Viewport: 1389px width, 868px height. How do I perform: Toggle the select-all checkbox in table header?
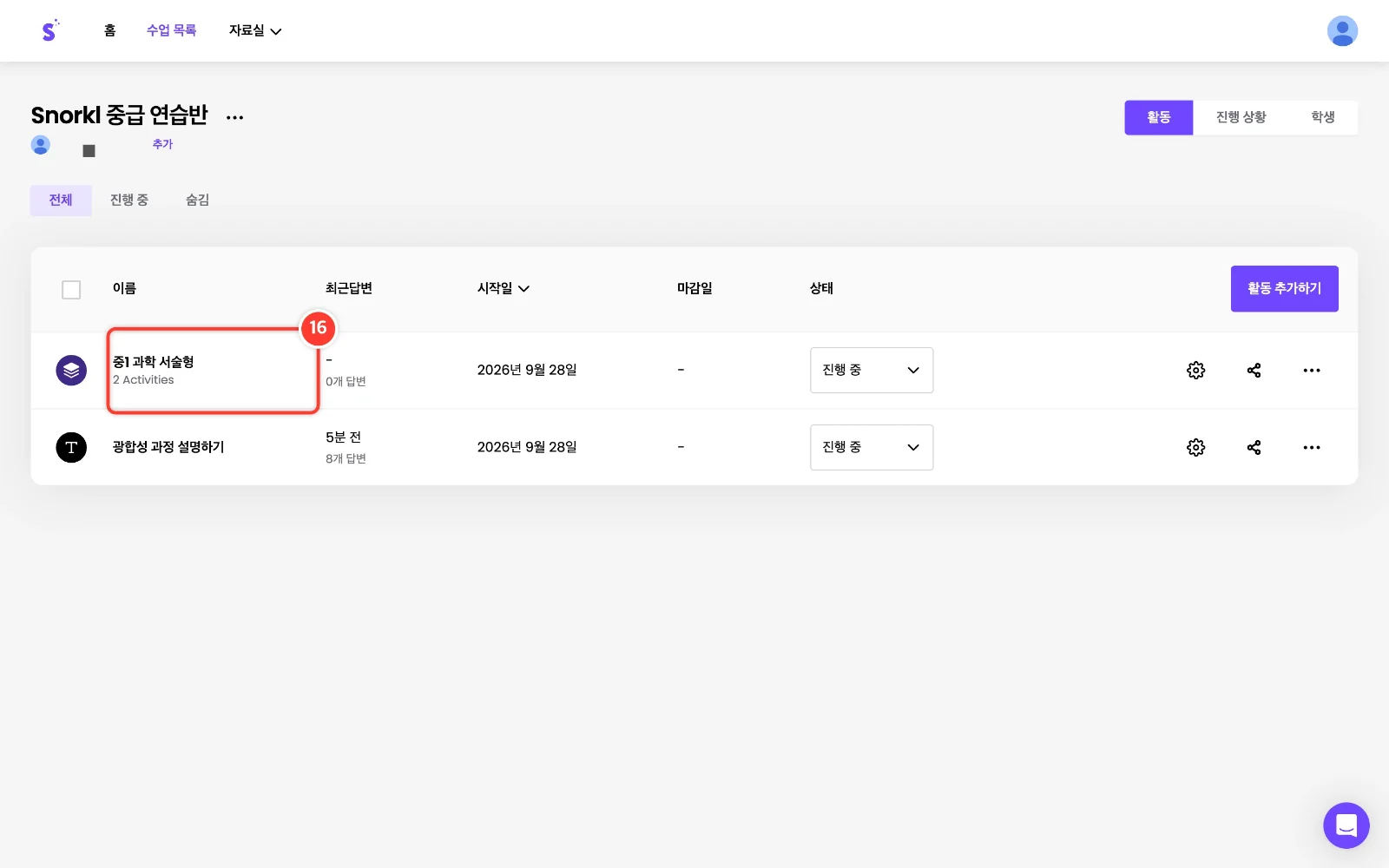pos(71,290)
